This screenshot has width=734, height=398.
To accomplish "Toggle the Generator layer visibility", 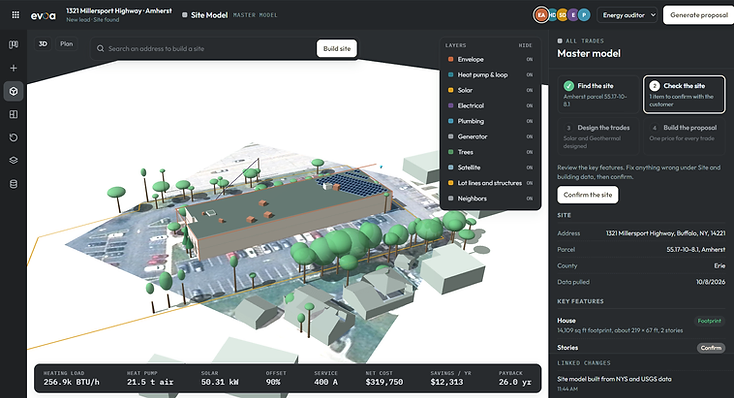I will coord(529,137).
